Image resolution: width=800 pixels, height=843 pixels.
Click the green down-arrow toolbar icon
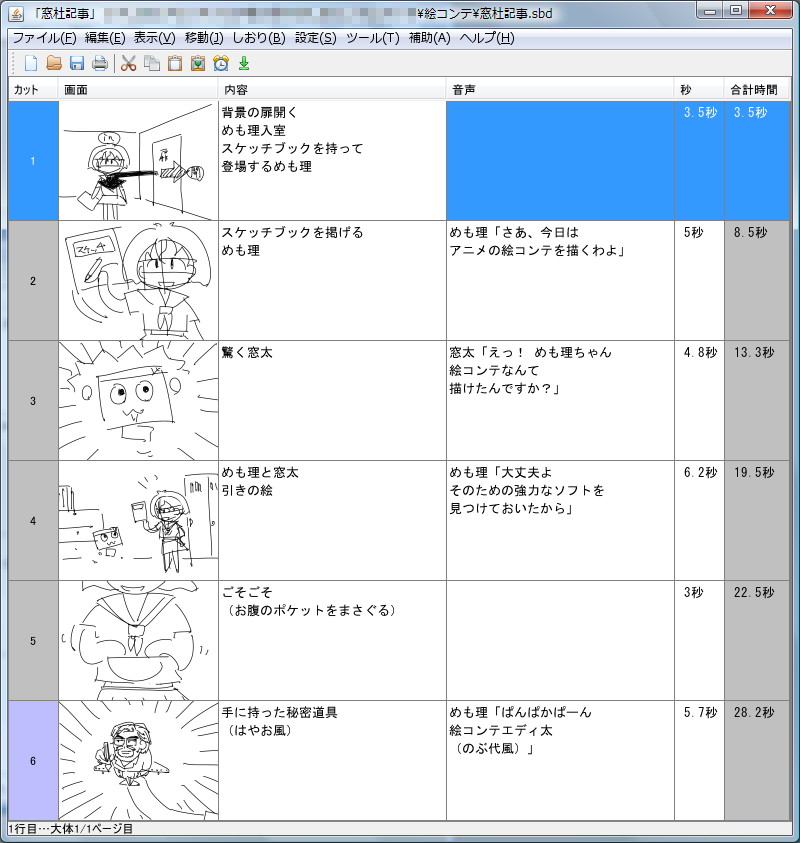(244, 62)
